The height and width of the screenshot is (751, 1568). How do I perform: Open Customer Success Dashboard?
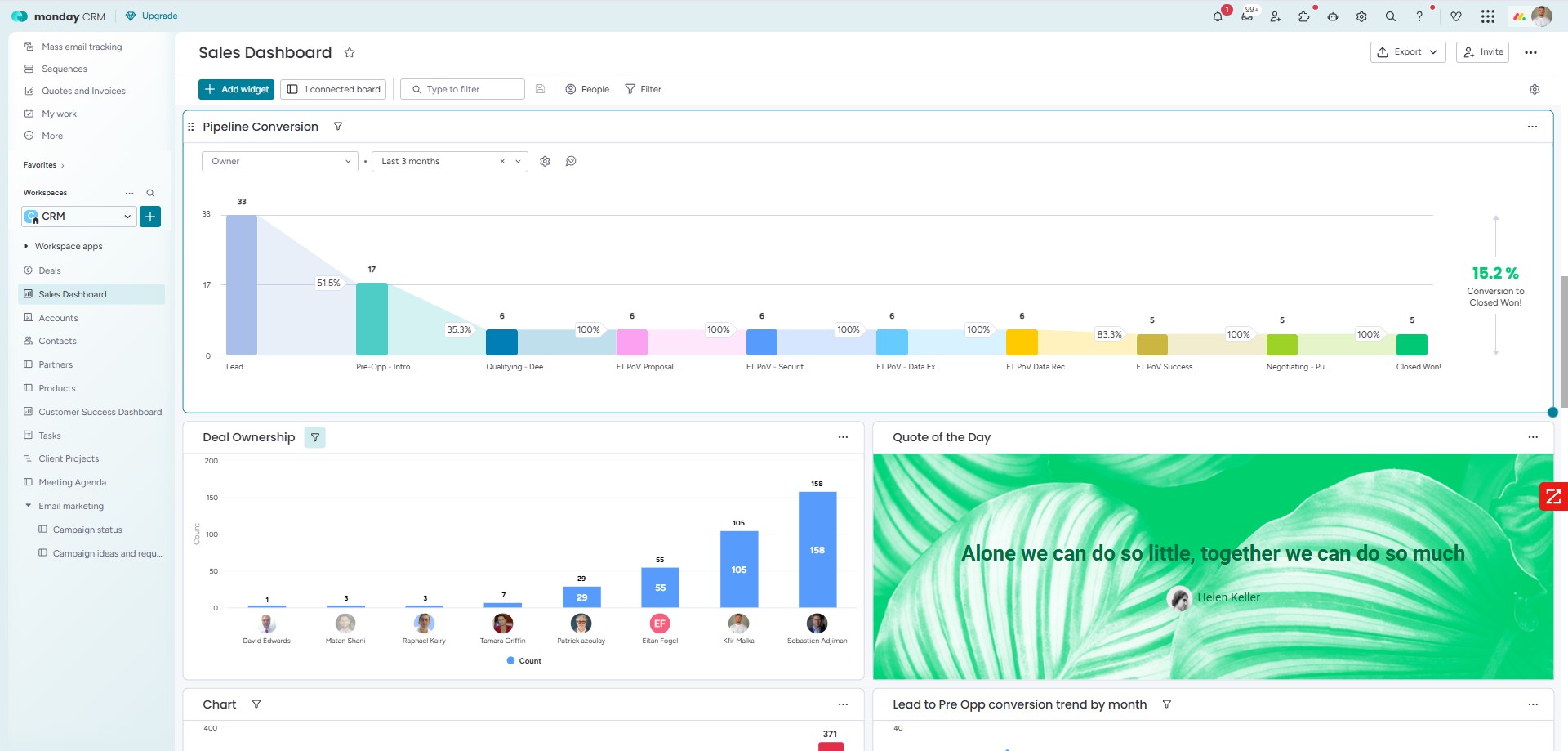pos(100,412)
